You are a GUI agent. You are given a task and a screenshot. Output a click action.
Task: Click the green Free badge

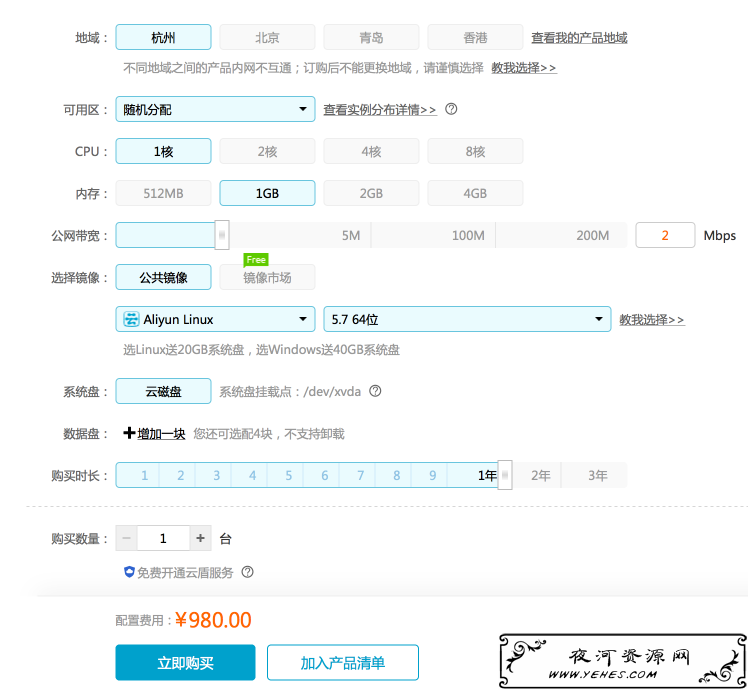(256, 260)
